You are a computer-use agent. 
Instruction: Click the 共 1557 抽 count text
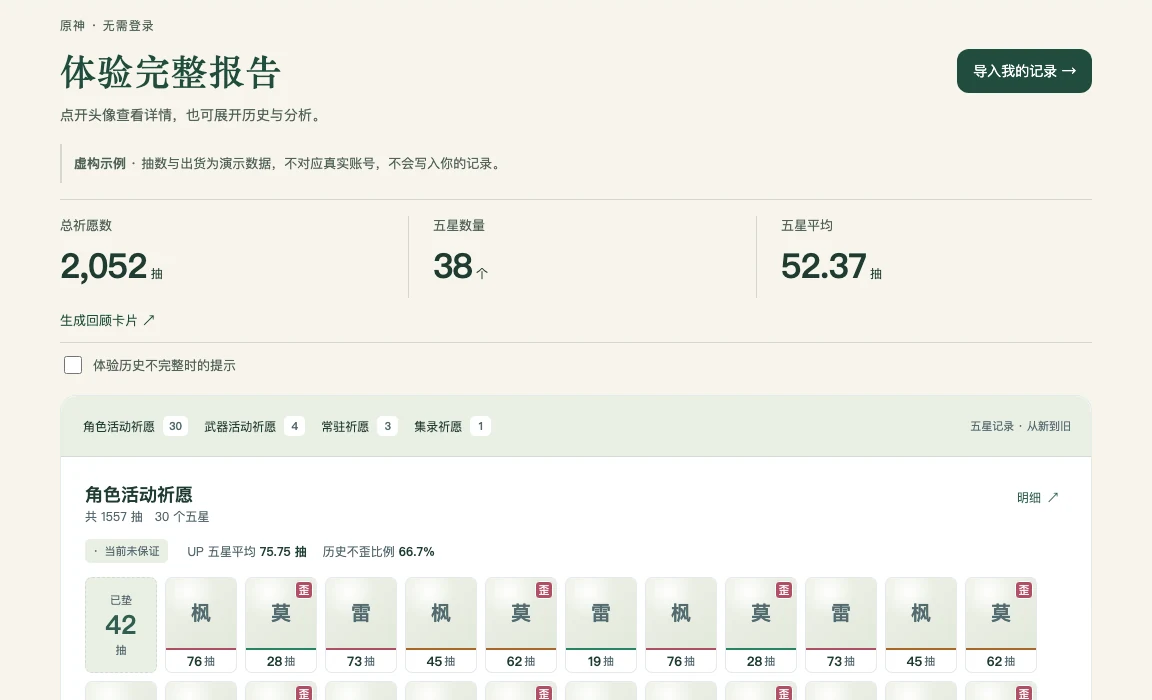114,517
